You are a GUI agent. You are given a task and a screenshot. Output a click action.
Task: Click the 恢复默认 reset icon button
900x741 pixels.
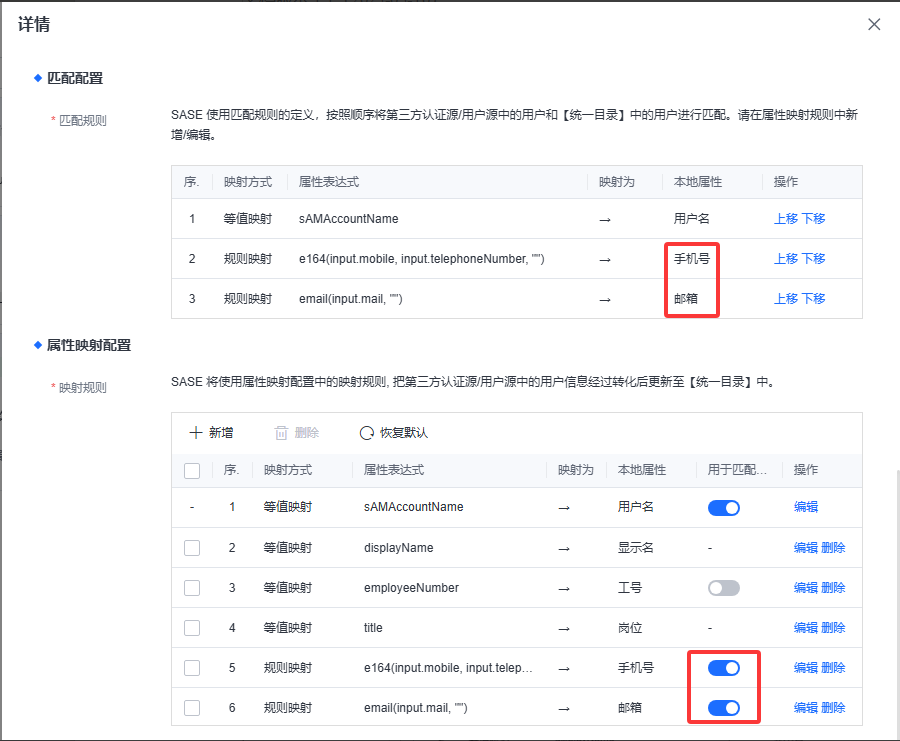[394, 433]
